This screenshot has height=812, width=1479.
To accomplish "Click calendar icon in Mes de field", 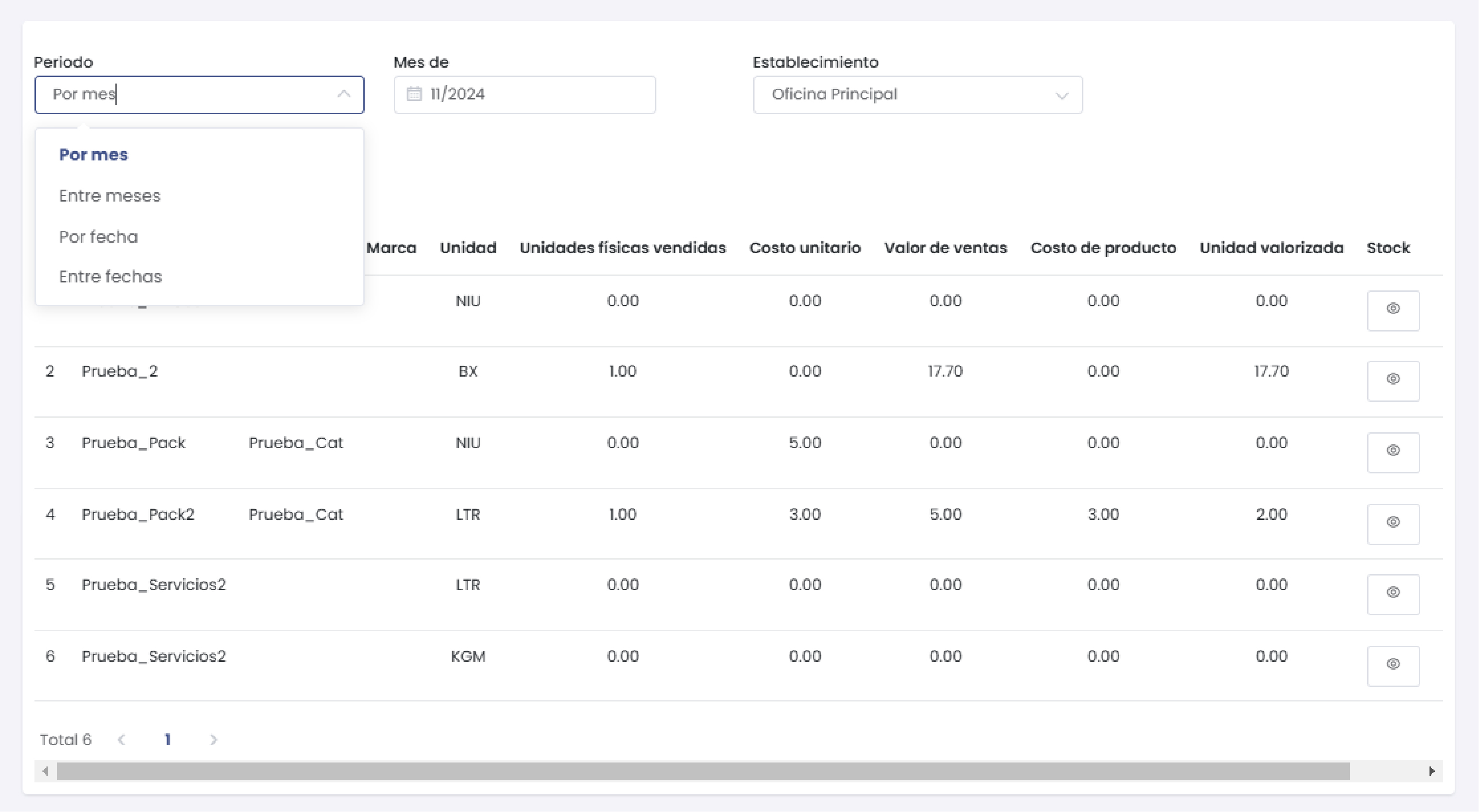I will click(414, 94).
